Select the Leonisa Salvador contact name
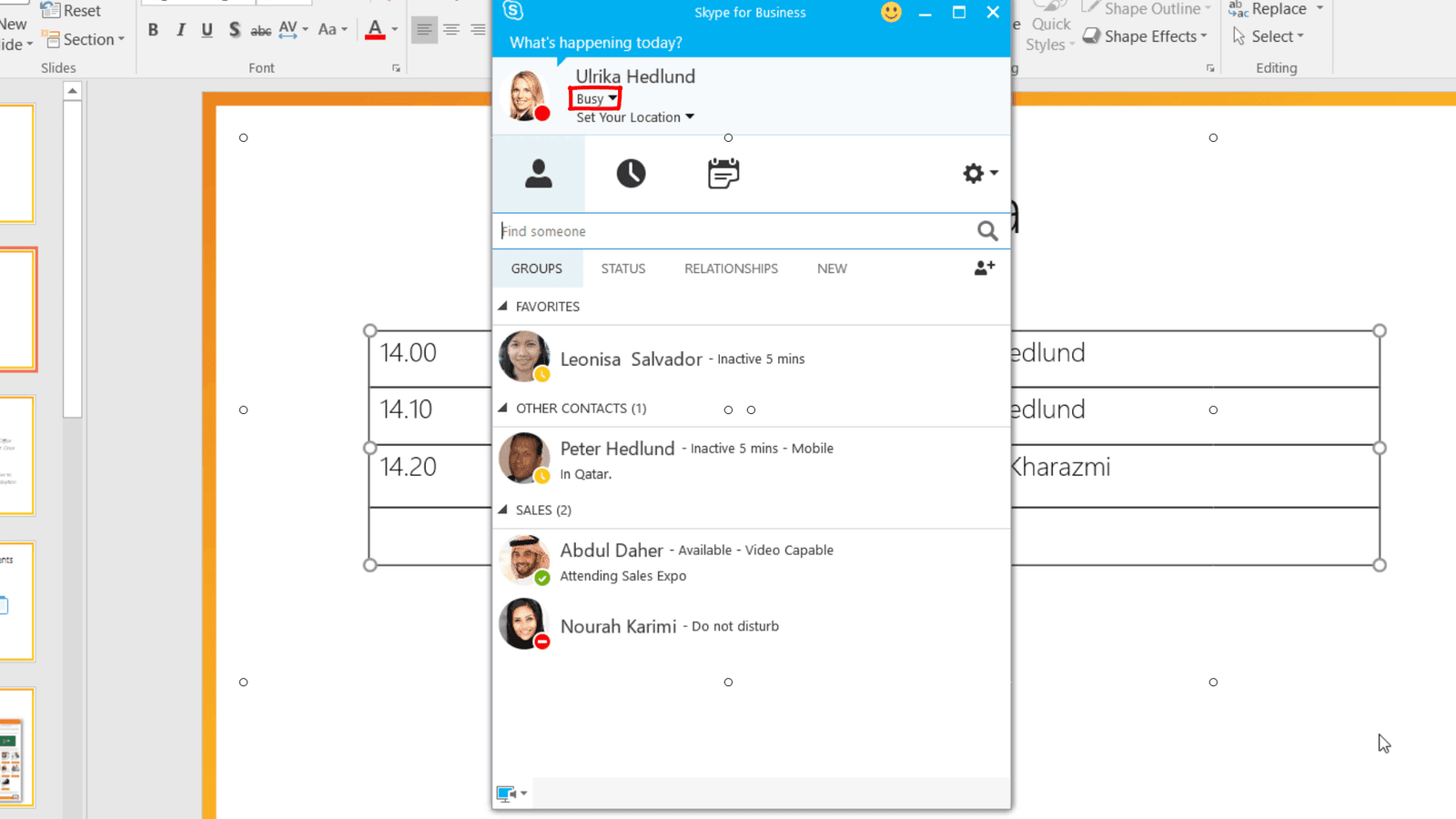 coord(632,359)
